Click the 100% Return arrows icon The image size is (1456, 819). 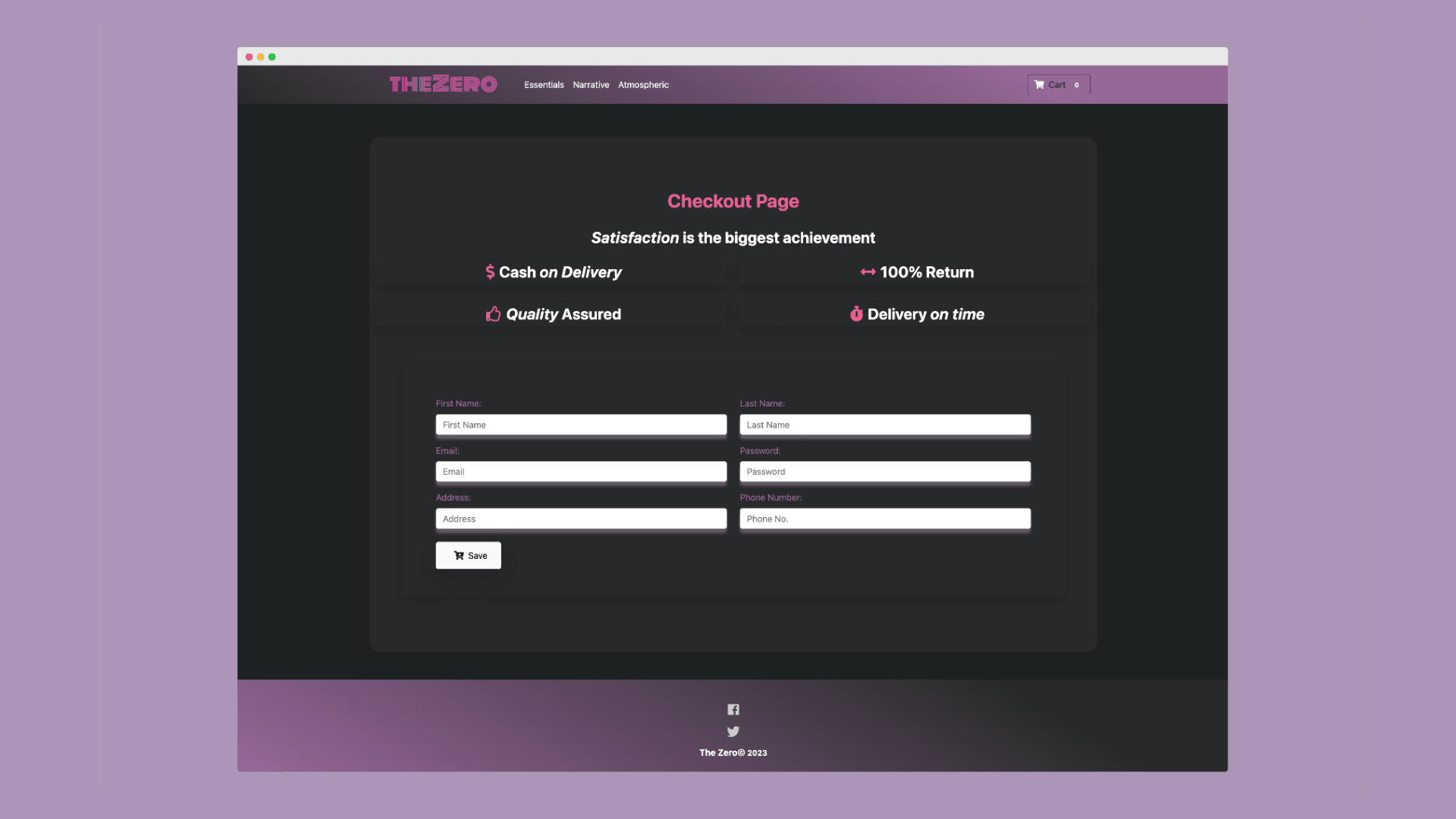click(866, 271)
